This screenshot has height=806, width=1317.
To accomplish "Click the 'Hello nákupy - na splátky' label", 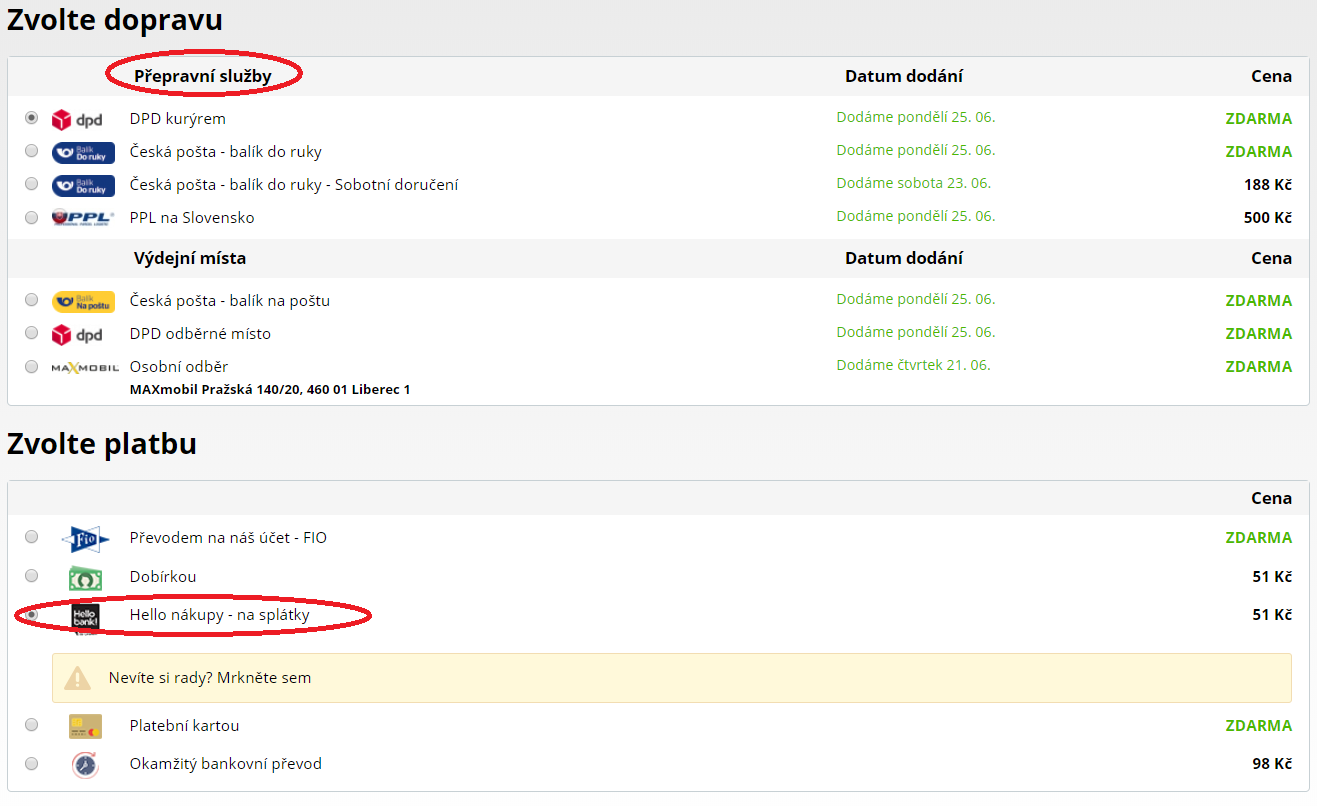I will point(220,616).
